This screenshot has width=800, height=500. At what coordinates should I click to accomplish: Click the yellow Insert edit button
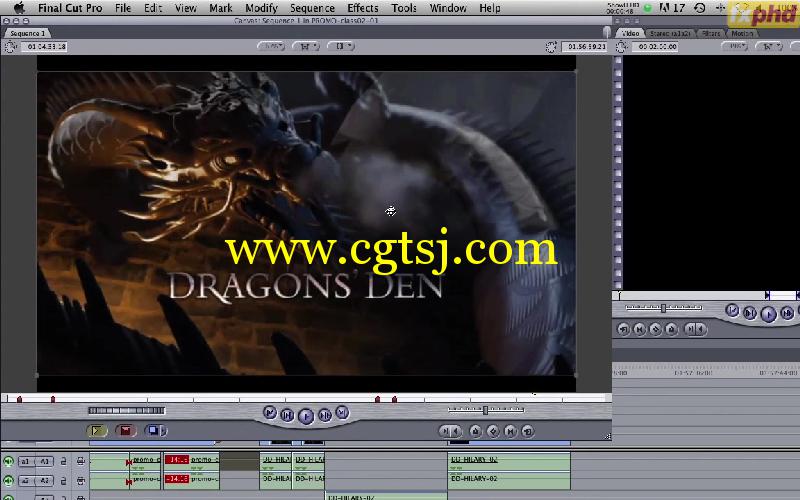point(97,431)
